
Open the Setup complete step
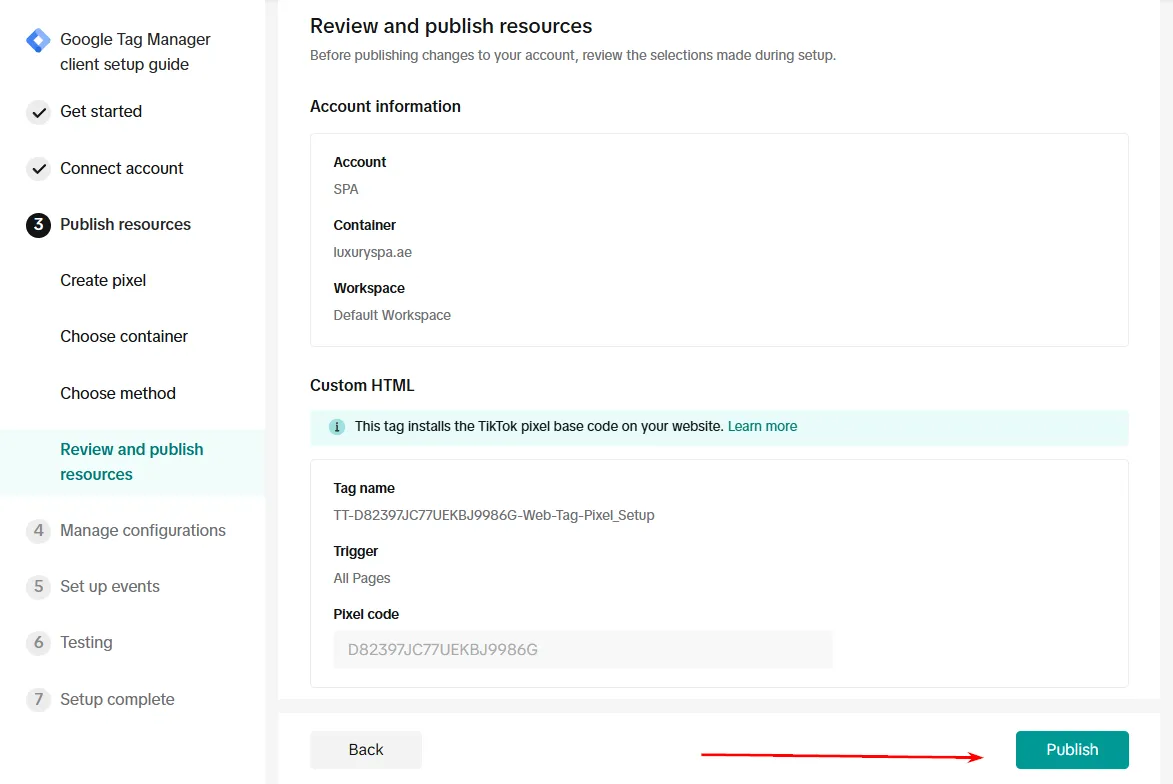(x=117, y=699)
